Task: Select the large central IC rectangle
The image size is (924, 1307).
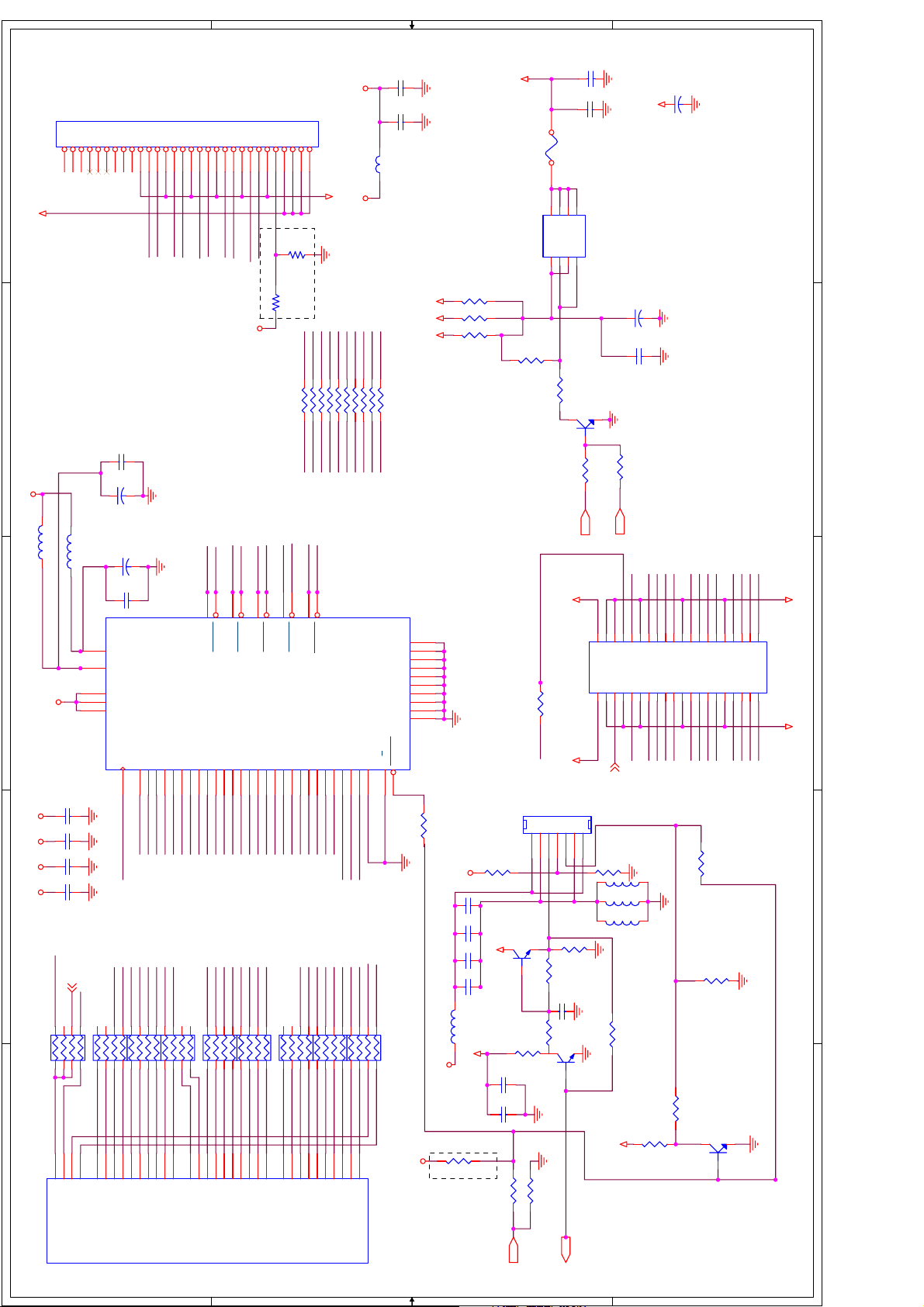Action: point(258,693)
